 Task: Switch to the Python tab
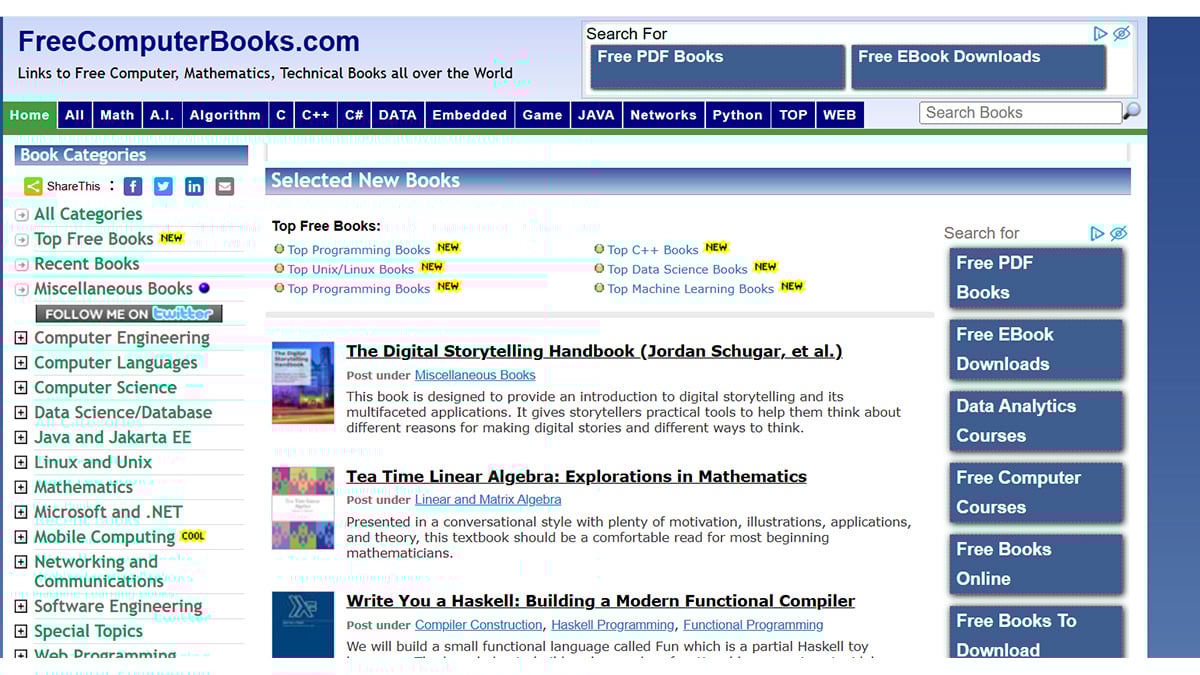pos(737,114)
